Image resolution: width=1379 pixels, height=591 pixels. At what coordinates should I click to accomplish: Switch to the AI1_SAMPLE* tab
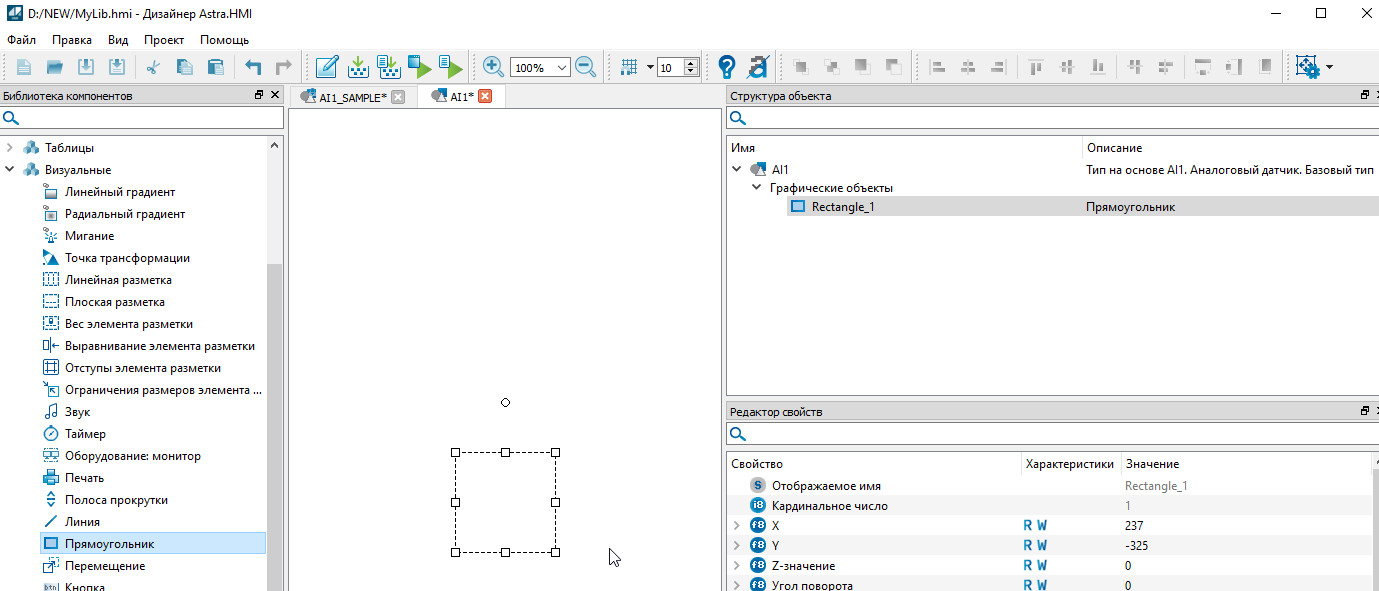click(x=352, y=97)
